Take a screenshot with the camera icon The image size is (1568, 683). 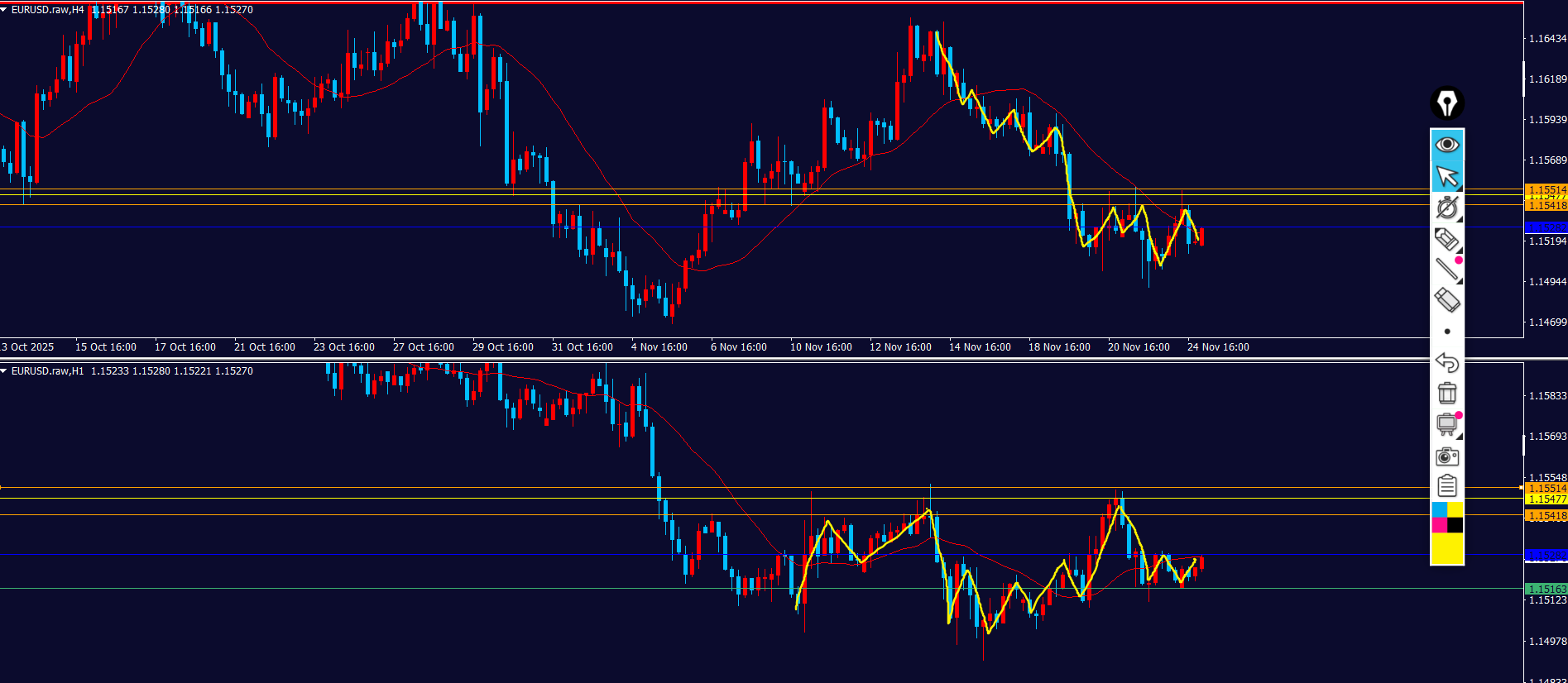[1447, 456]
